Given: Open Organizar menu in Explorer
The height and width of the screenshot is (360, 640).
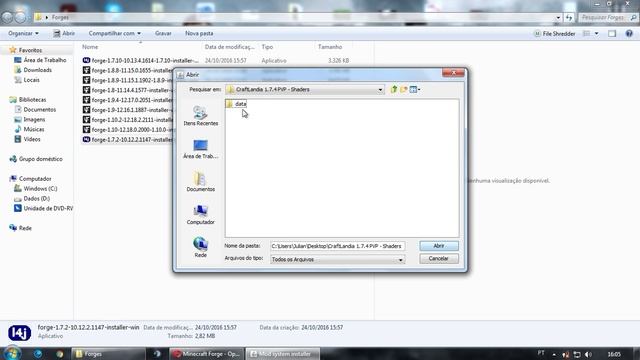Looking at the screenshot, I should pyautogui.click(x=23, y=33).
